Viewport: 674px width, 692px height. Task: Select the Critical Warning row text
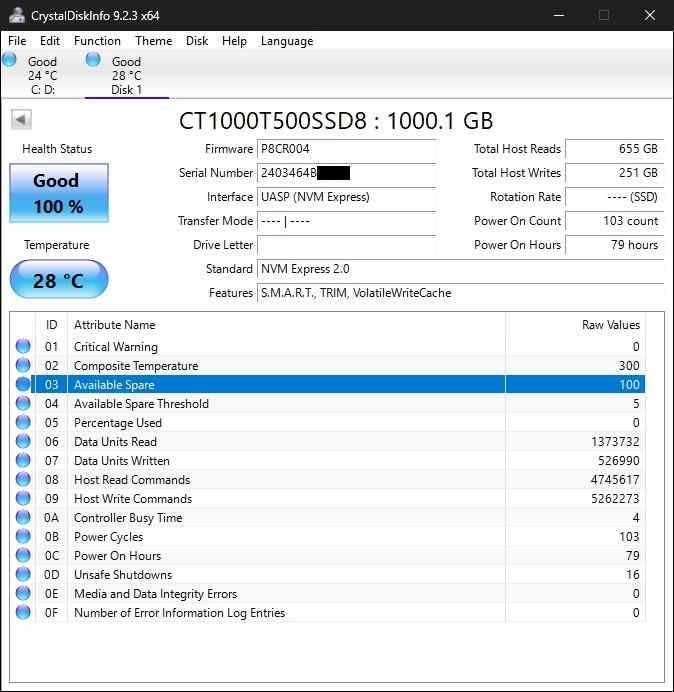click(116, 347)
